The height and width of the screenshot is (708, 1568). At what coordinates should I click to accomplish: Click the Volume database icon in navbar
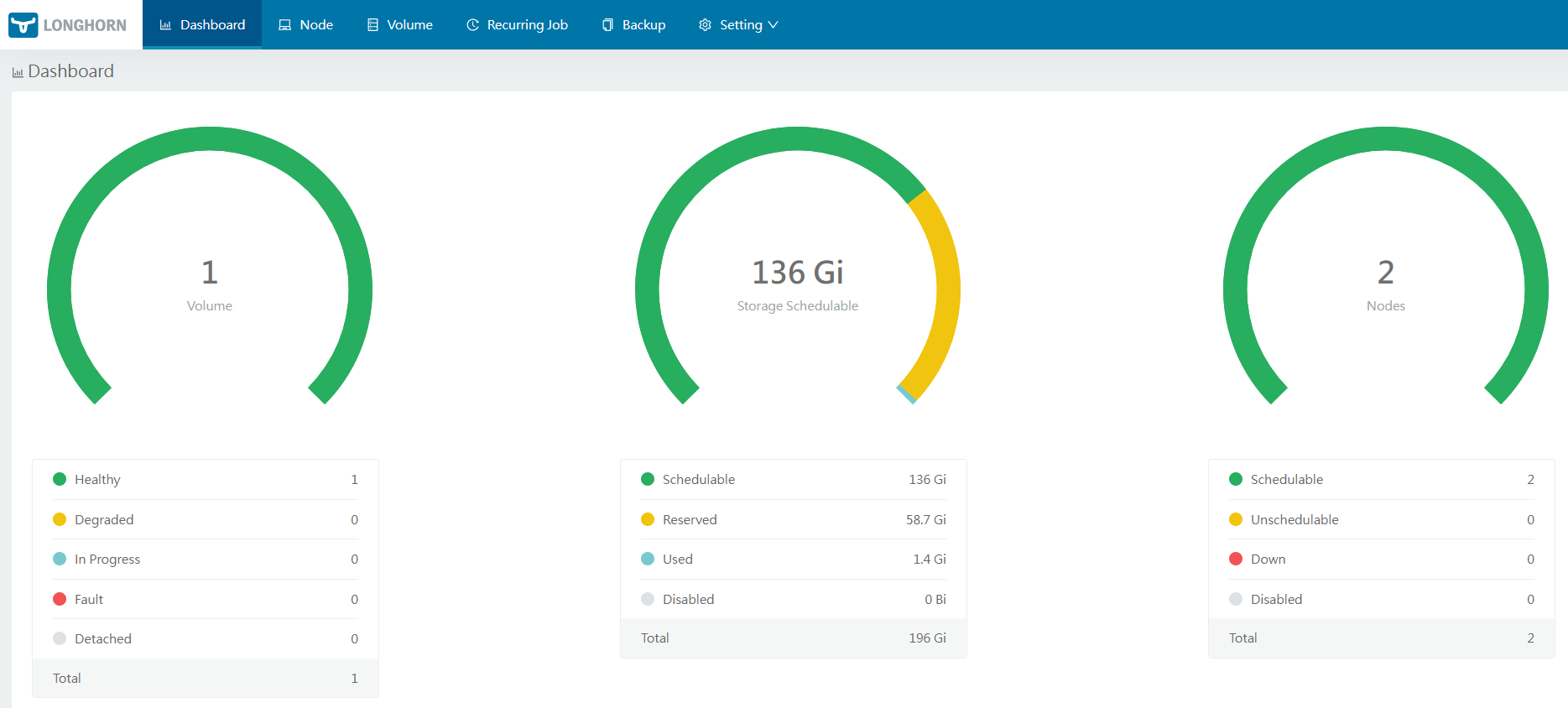tap(372, 25)
